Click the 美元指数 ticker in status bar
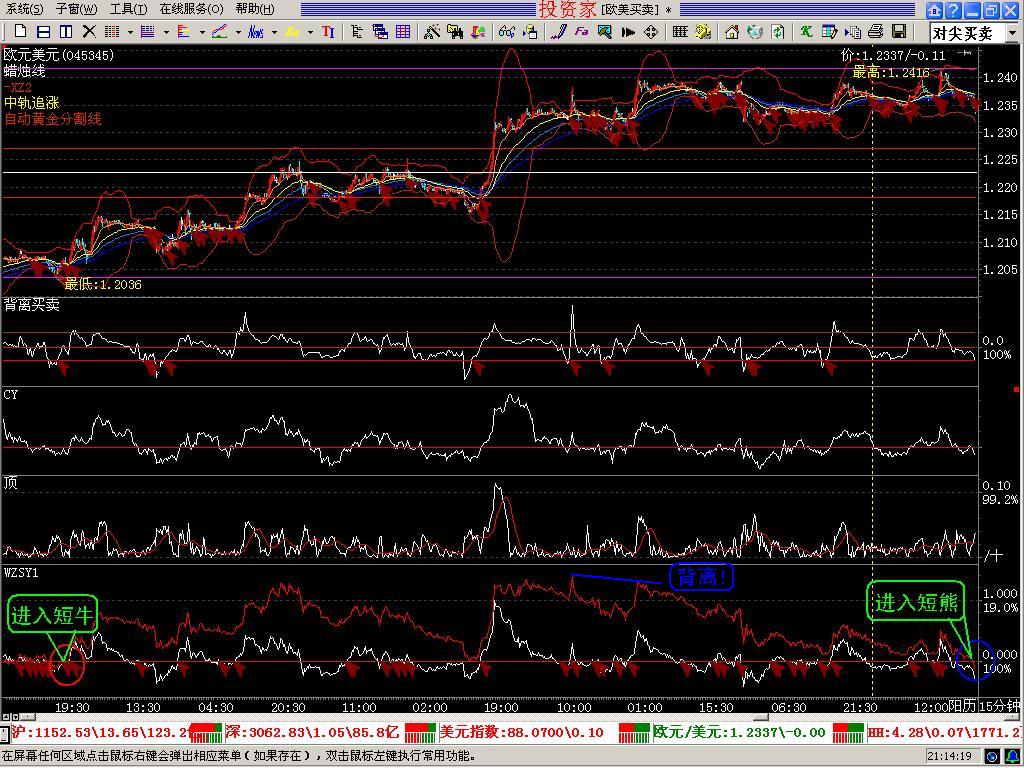This screenshot has width=1024, height=768. click(x=521, y=732)
